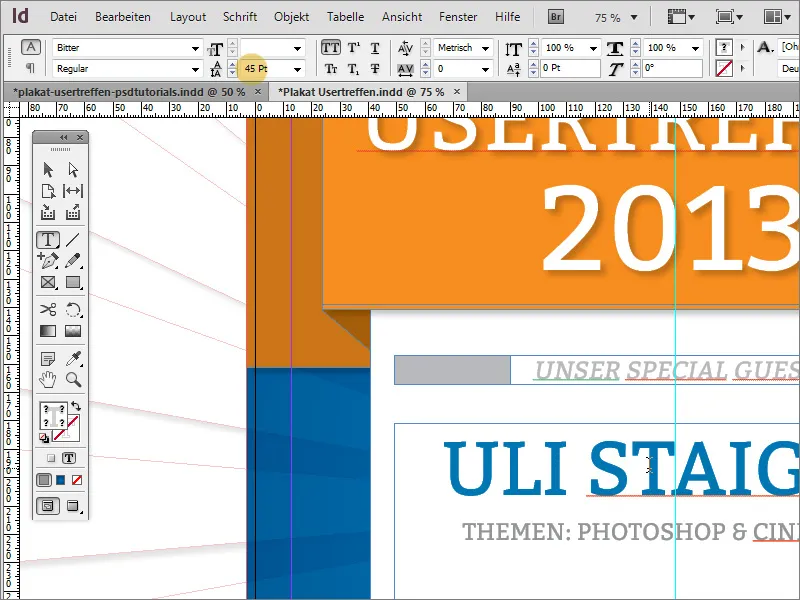Toggle All Caps formatting
The width and height of the screenshot is (800, 600).
331,48
